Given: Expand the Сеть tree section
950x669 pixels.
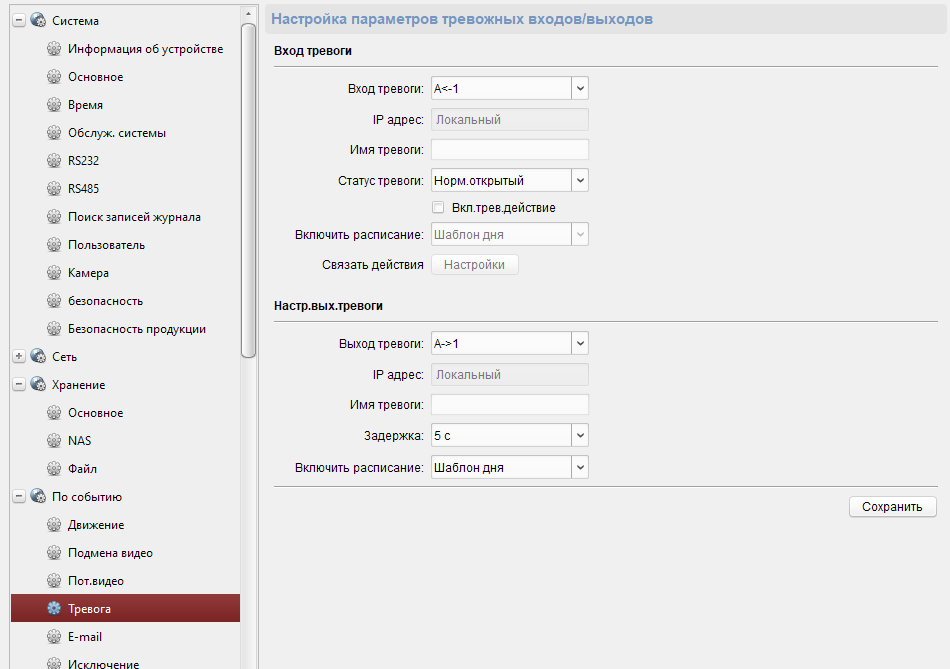Looking at the screenshot, I should (18, 357).
